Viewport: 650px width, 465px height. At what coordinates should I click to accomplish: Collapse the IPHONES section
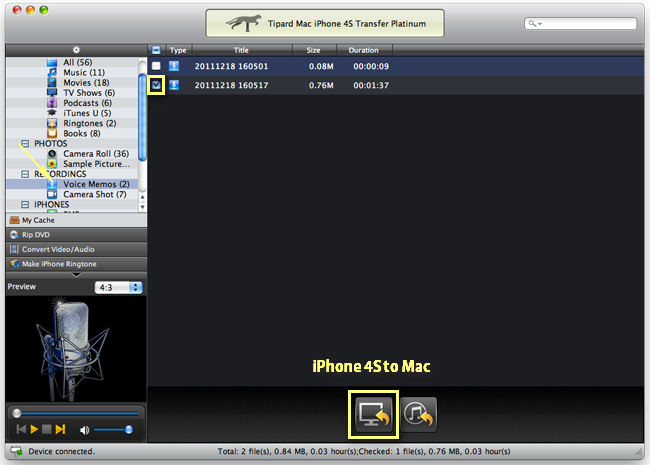(x=25, y=205)
